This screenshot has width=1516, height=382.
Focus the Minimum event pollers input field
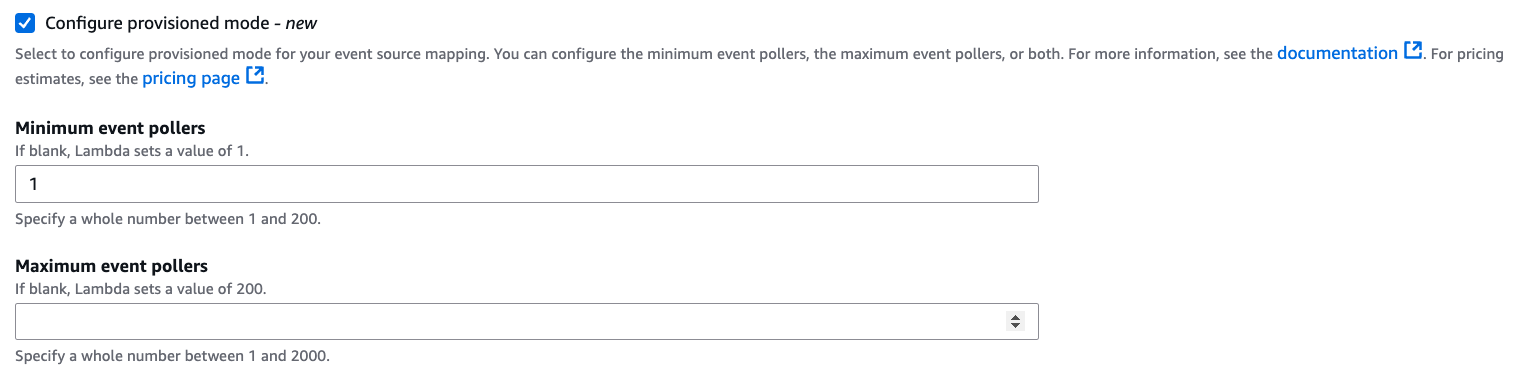(x=527, y=185)
